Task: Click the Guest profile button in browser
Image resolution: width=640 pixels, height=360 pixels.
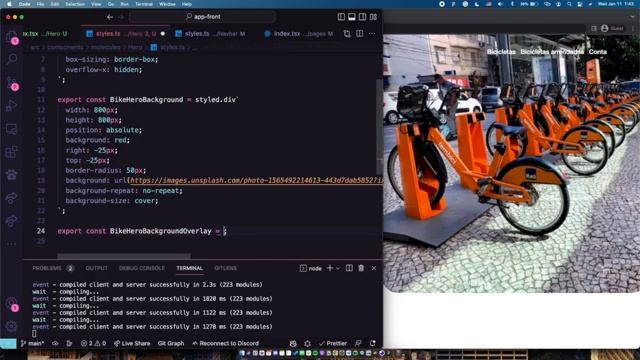Action: click(613, 28)
